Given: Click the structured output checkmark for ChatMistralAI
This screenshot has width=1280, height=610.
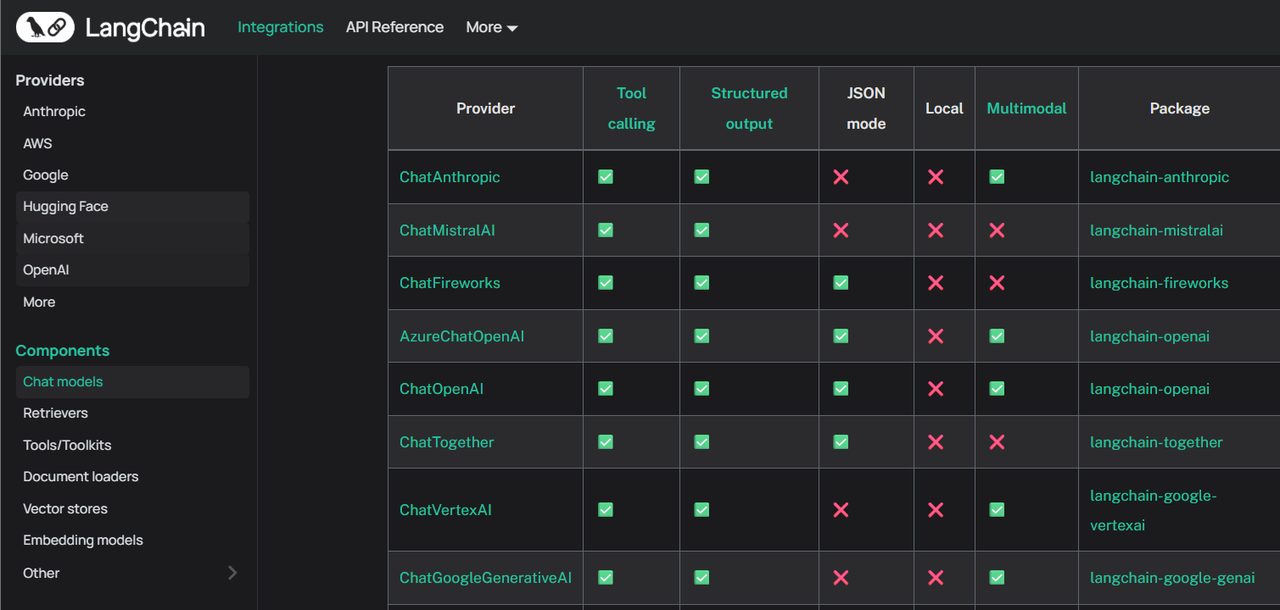Looking at the screenshot, I should click(702, 230).
